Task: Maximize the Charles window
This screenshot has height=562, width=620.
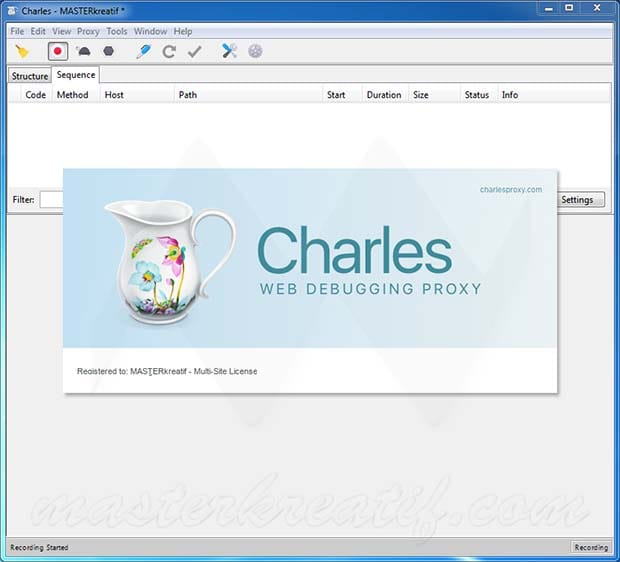Action: pos(569,8)
